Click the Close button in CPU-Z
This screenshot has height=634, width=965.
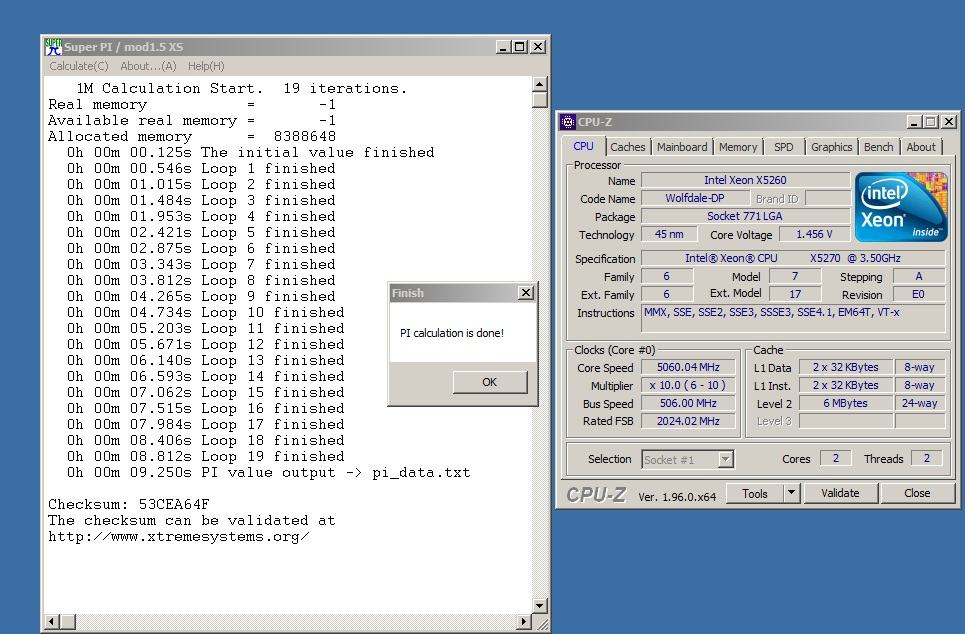click(917, 493)
